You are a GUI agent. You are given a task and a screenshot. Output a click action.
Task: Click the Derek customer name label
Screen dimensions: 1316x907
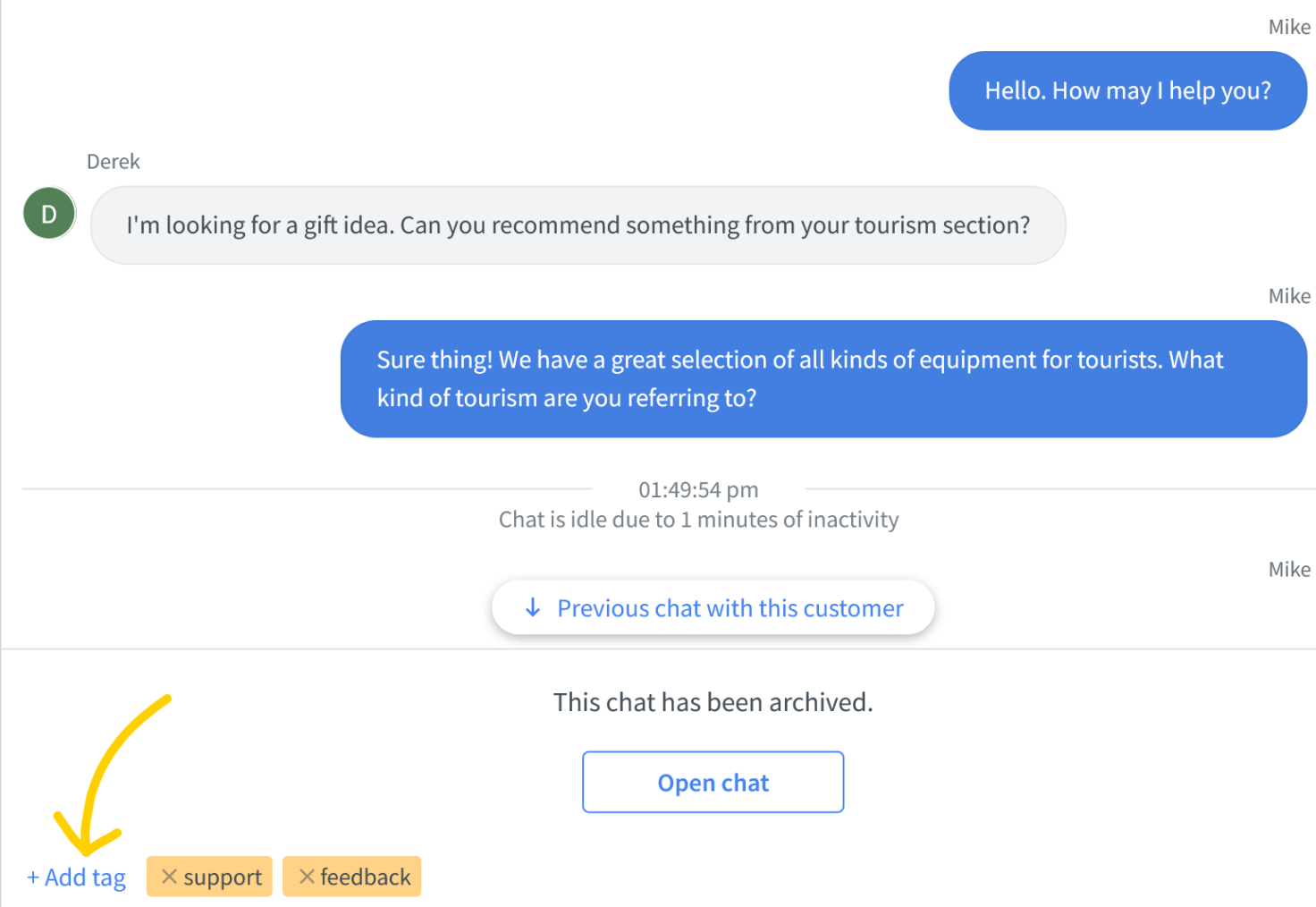[x=114, y=161]
